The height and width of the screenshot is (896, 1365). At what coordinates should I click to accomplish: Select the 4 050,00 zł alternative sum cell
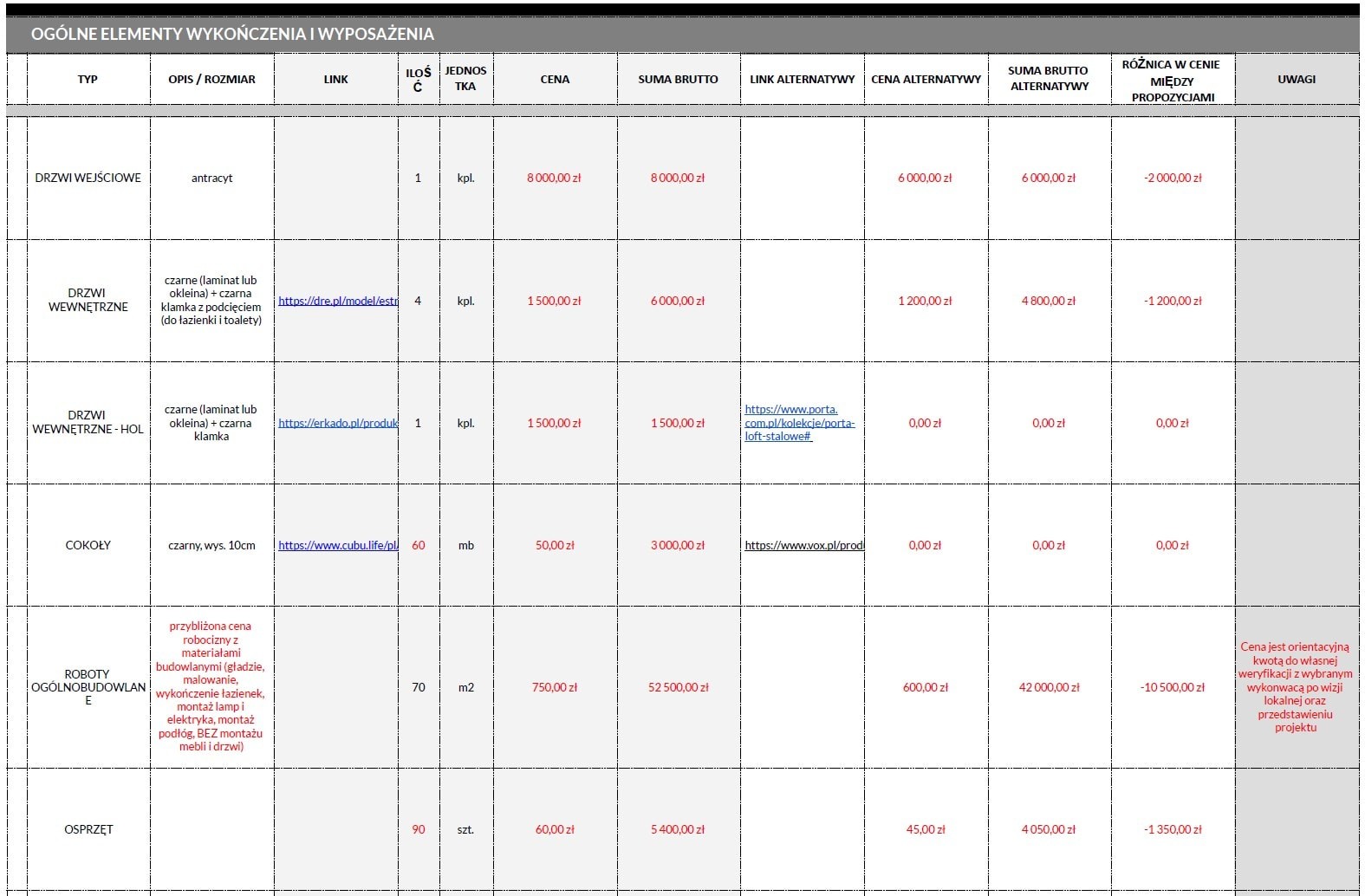[x=1050, y=829]
